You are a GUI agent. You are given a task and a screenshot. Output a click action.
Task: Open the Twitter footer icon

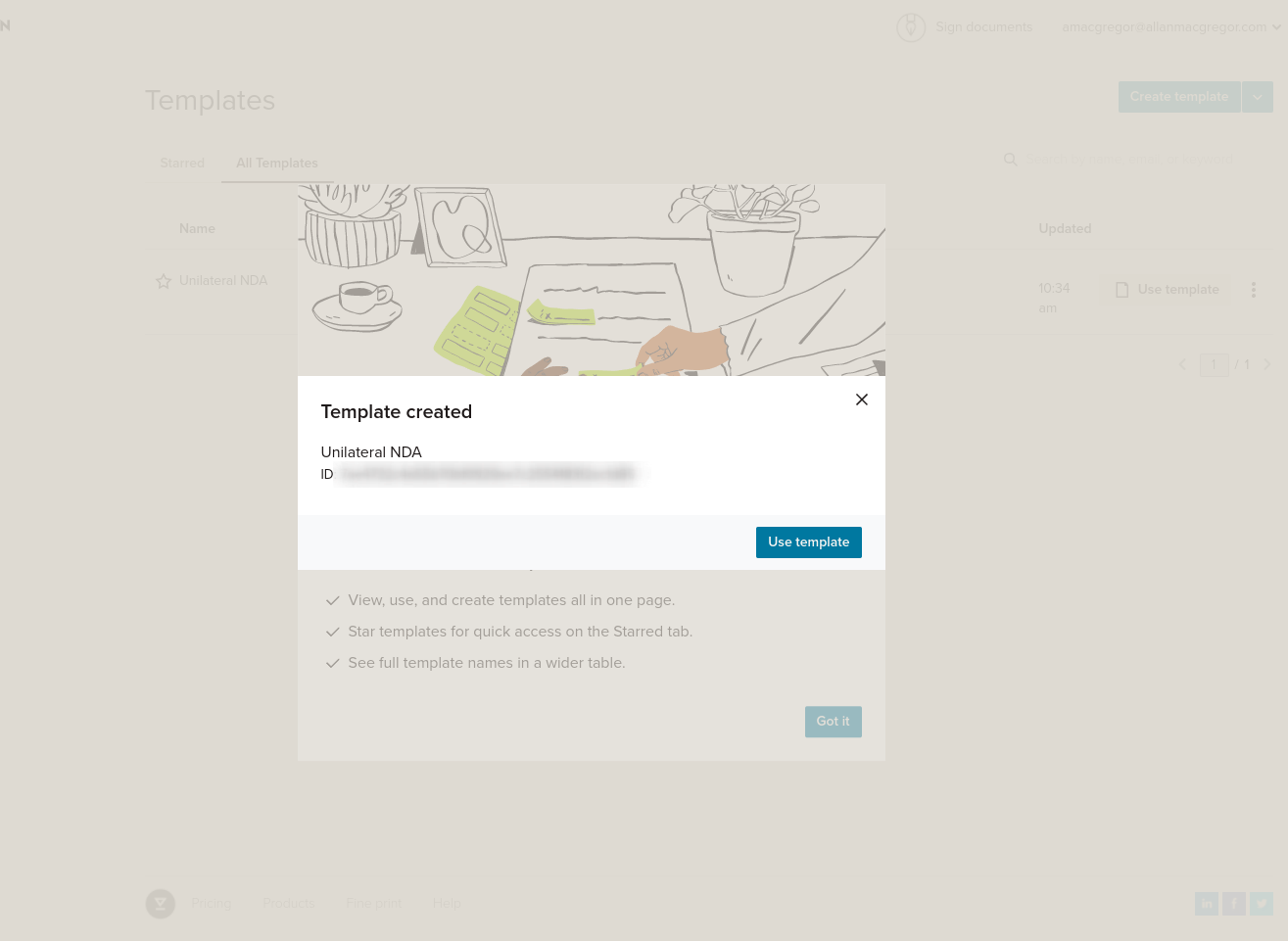[1262, 904]
